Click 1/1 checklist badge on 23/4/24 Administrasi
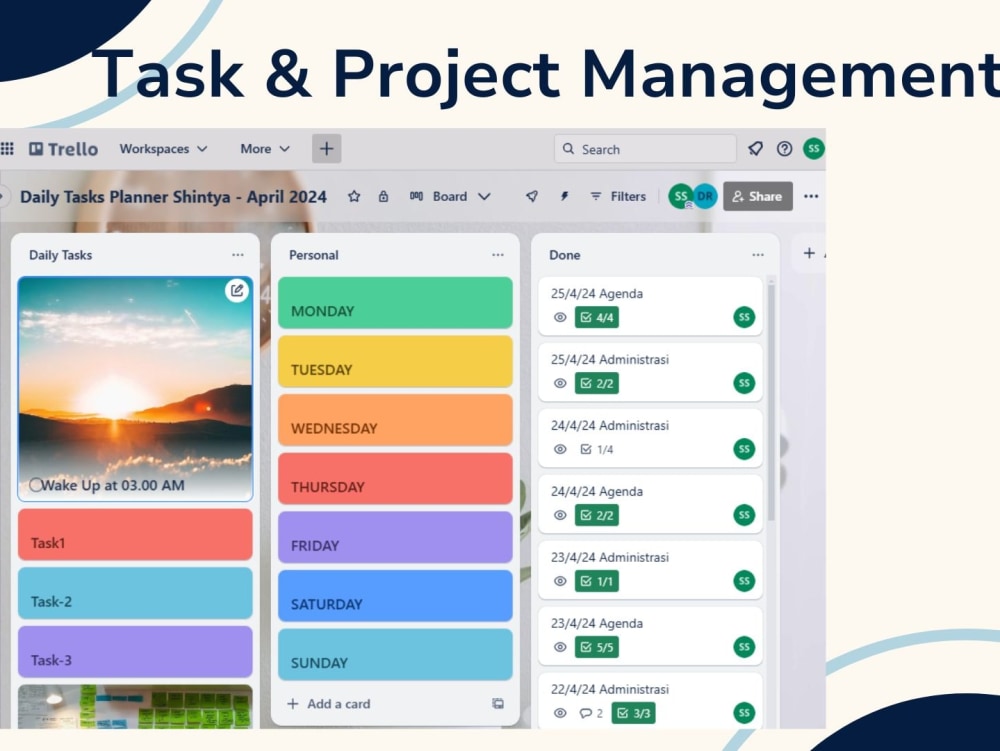This screenshot has width=1000, height=751. pyautogui.click(x=597, y=581)
